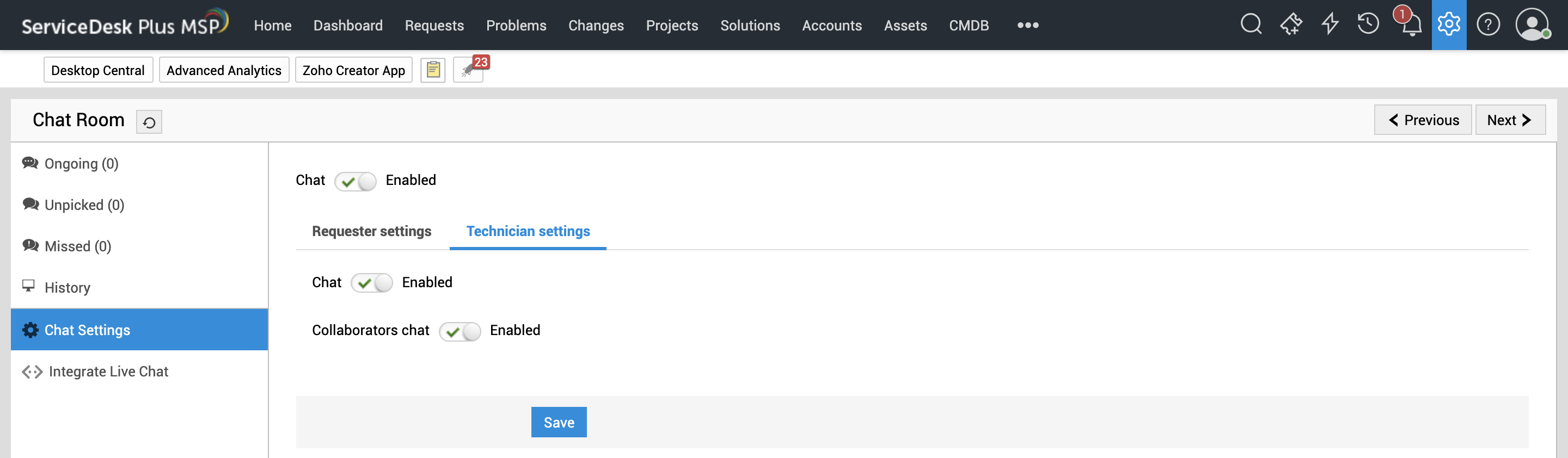Open the admin settings gear icon
Image resolution: width=1568 pixels, height=458 pixels.
pos(1448,25)
